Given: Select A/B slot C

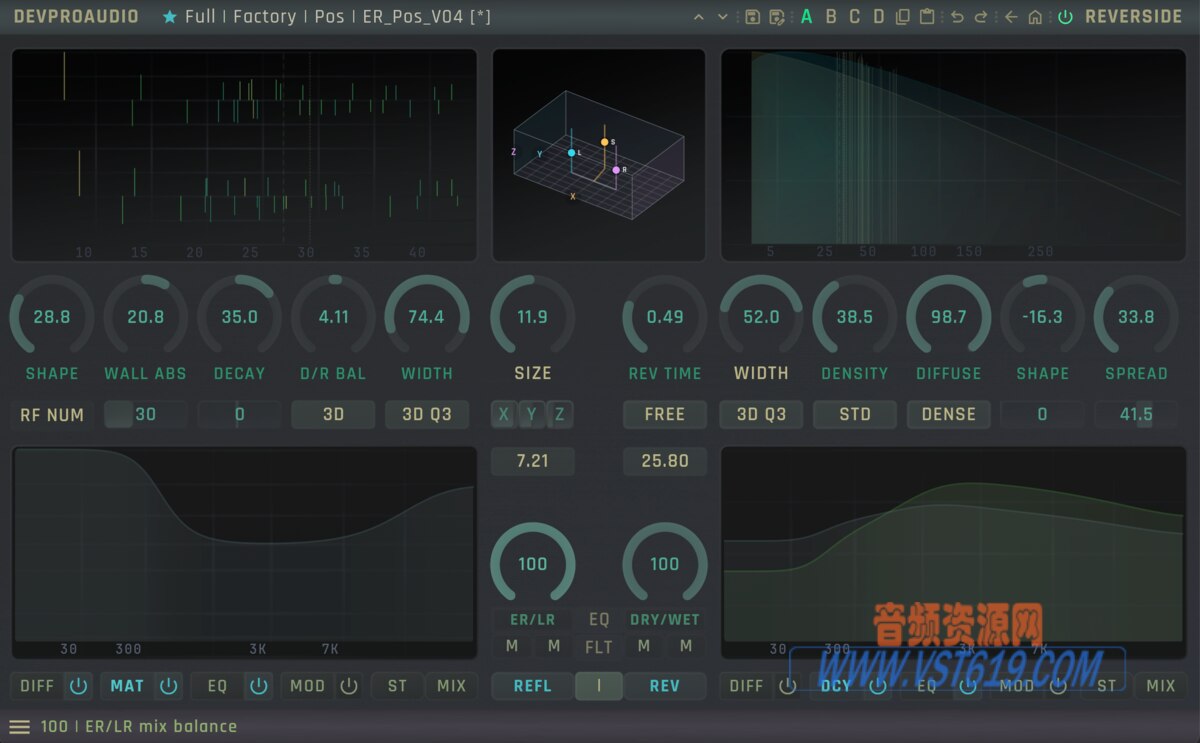Looking at the screenshot, I should coord(855,17).
